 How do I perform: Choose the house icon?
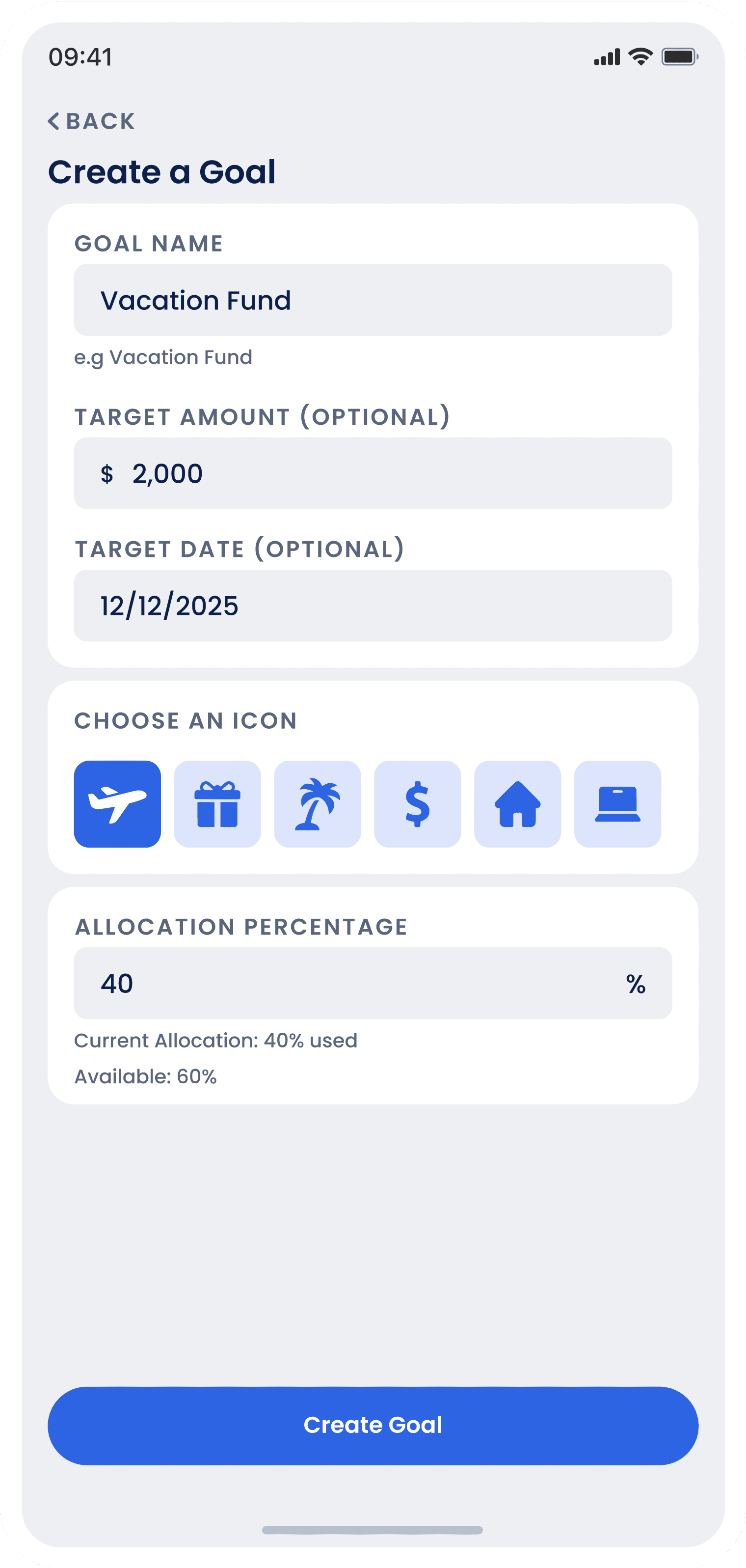click(518, 803)
